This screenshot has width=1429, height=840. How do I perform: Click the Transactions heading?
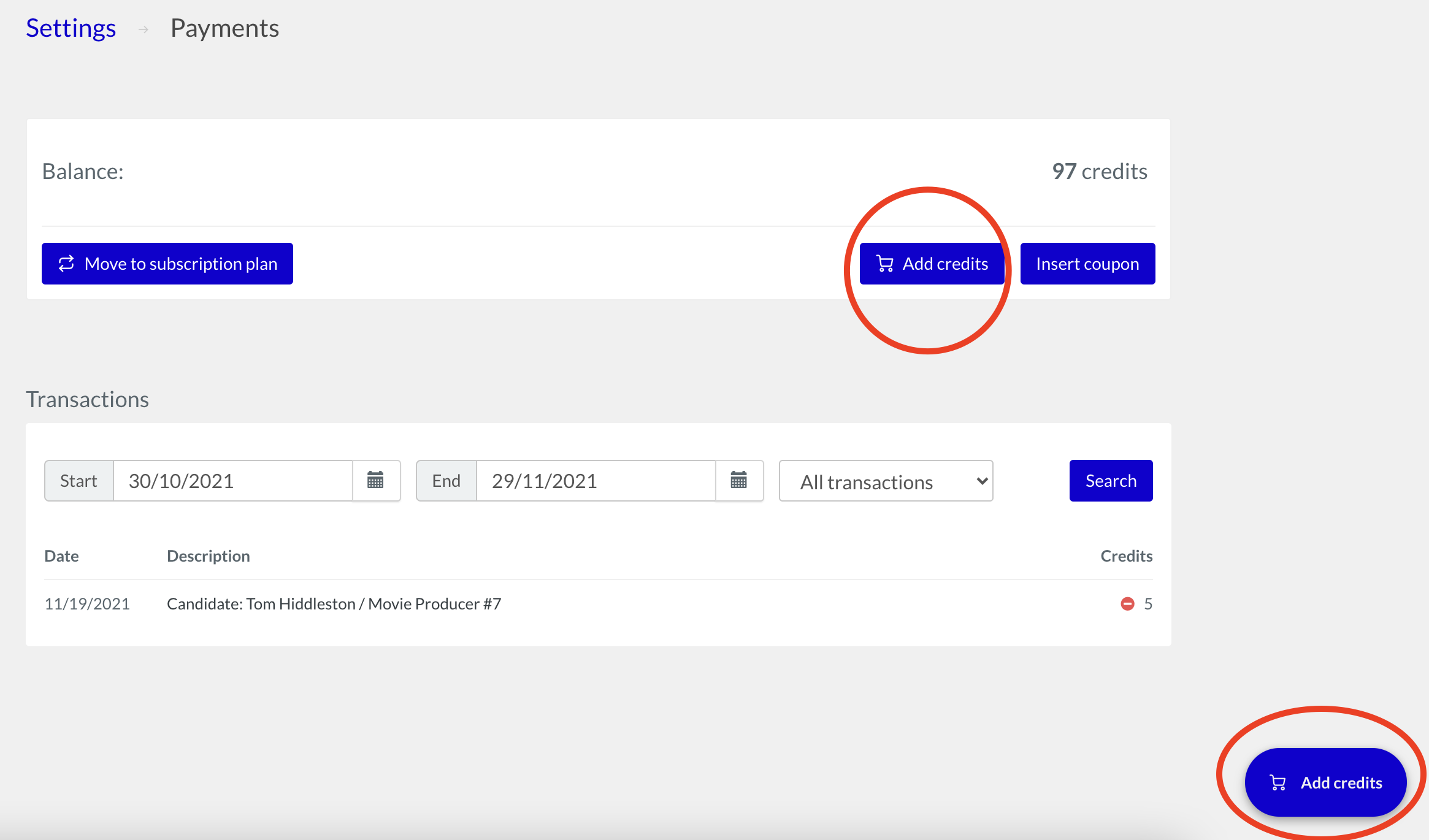pyautogui.click(x=88, y=399)
